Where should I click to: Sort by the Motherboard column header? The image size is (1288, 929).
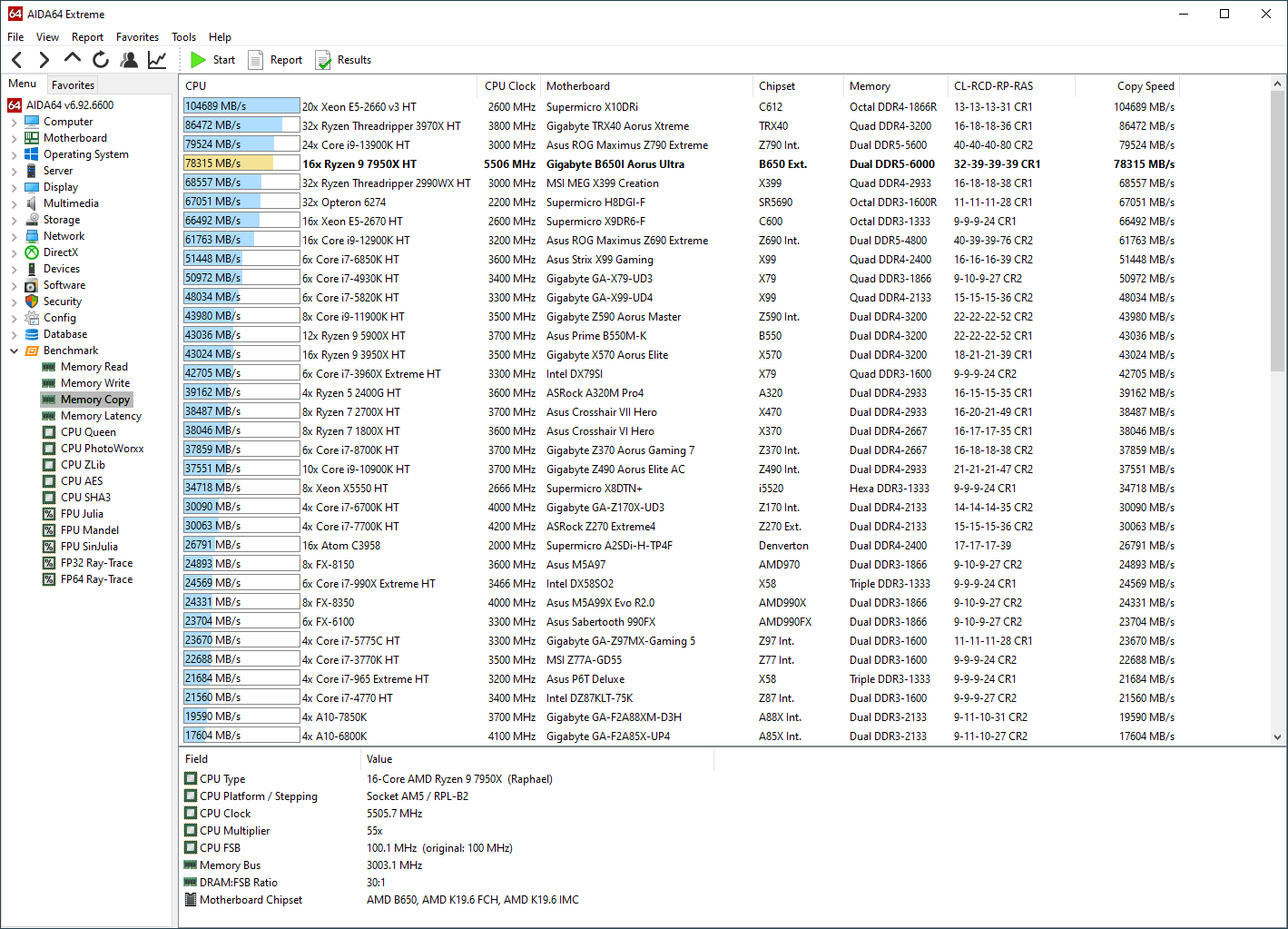[645, 86]
